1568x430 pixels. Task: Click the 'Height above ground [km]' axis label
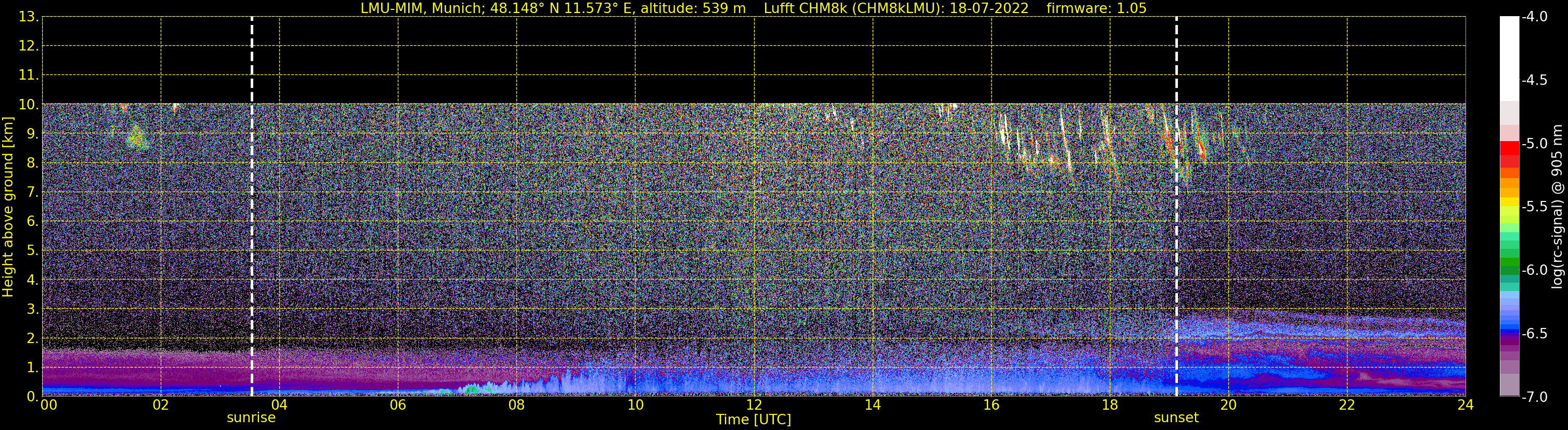pos(8,207)
